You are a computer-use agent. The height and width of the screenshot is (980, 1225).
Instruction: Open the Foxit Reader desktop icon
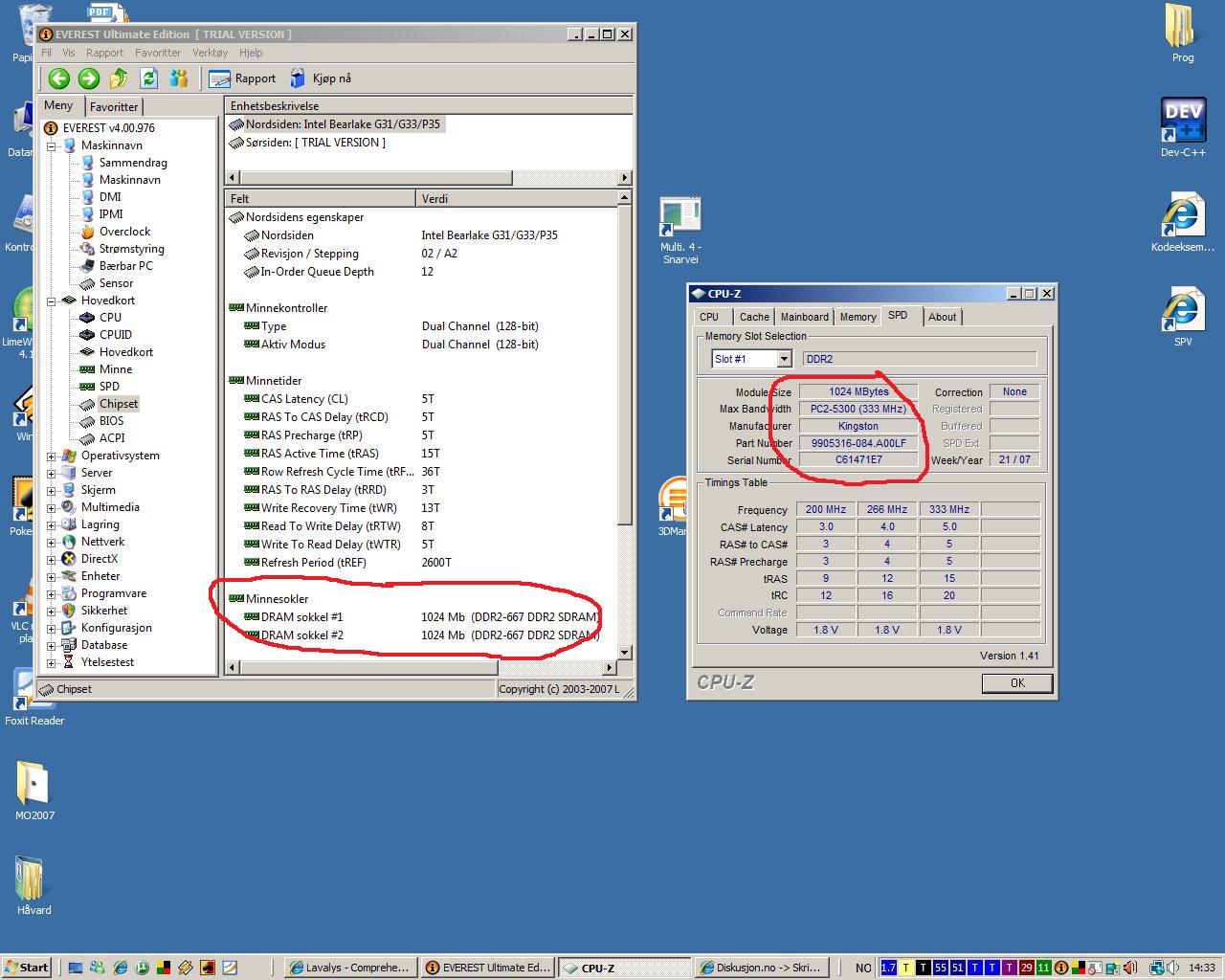33,697
